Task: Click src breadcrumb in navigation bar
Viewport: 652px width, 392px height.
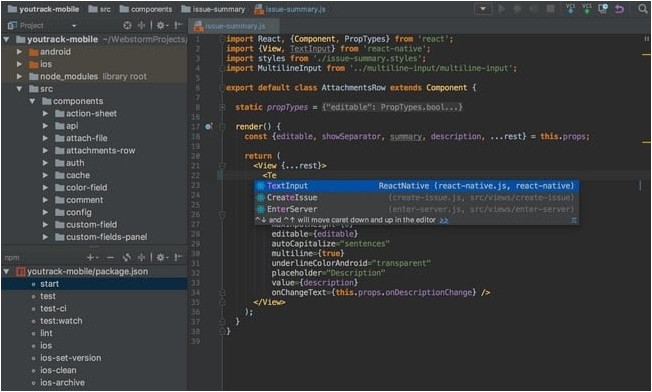Action: 99,9
